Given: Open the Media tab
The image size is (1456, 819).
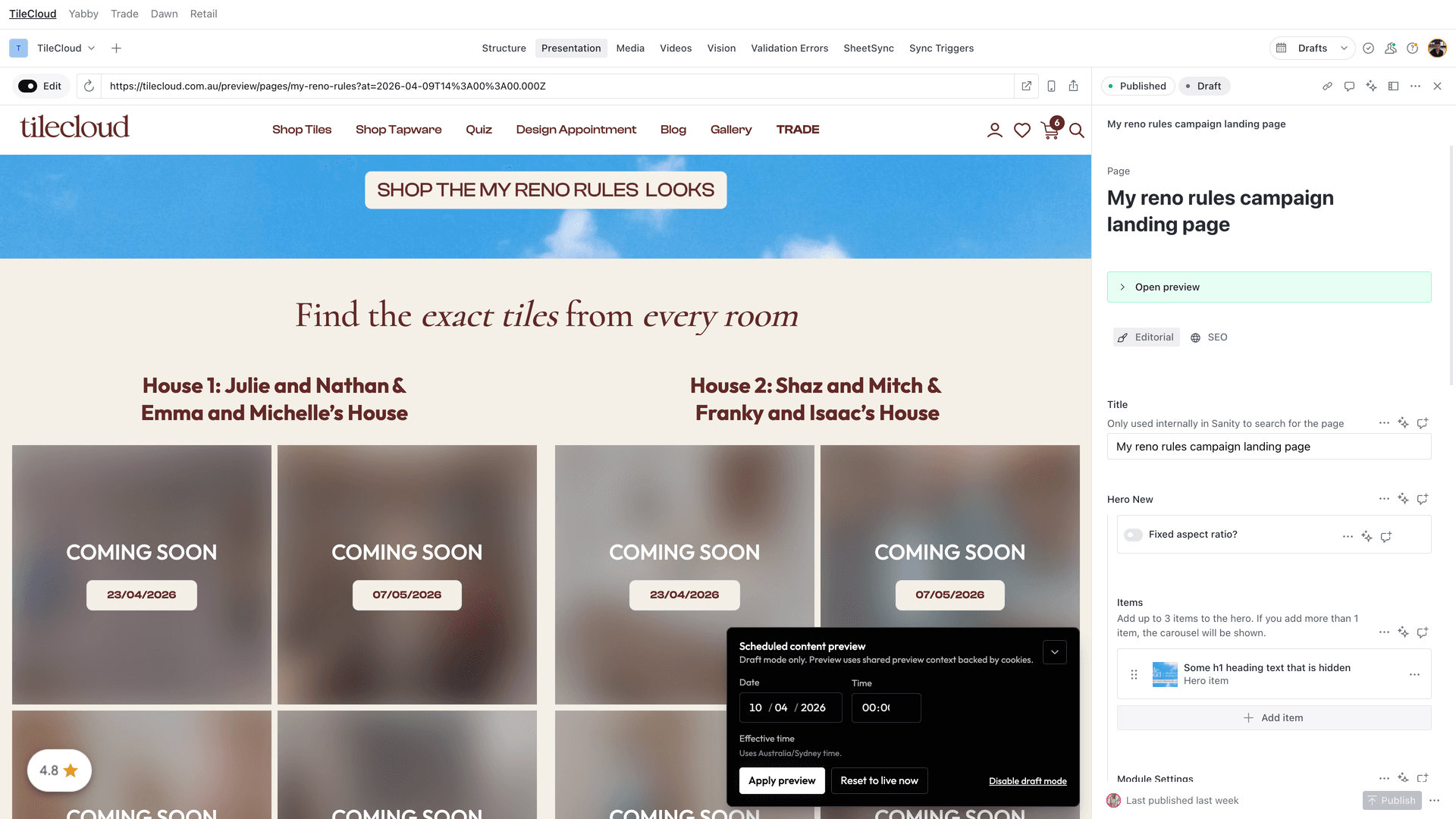Looking at the screenshot, I should click(630, 49).
